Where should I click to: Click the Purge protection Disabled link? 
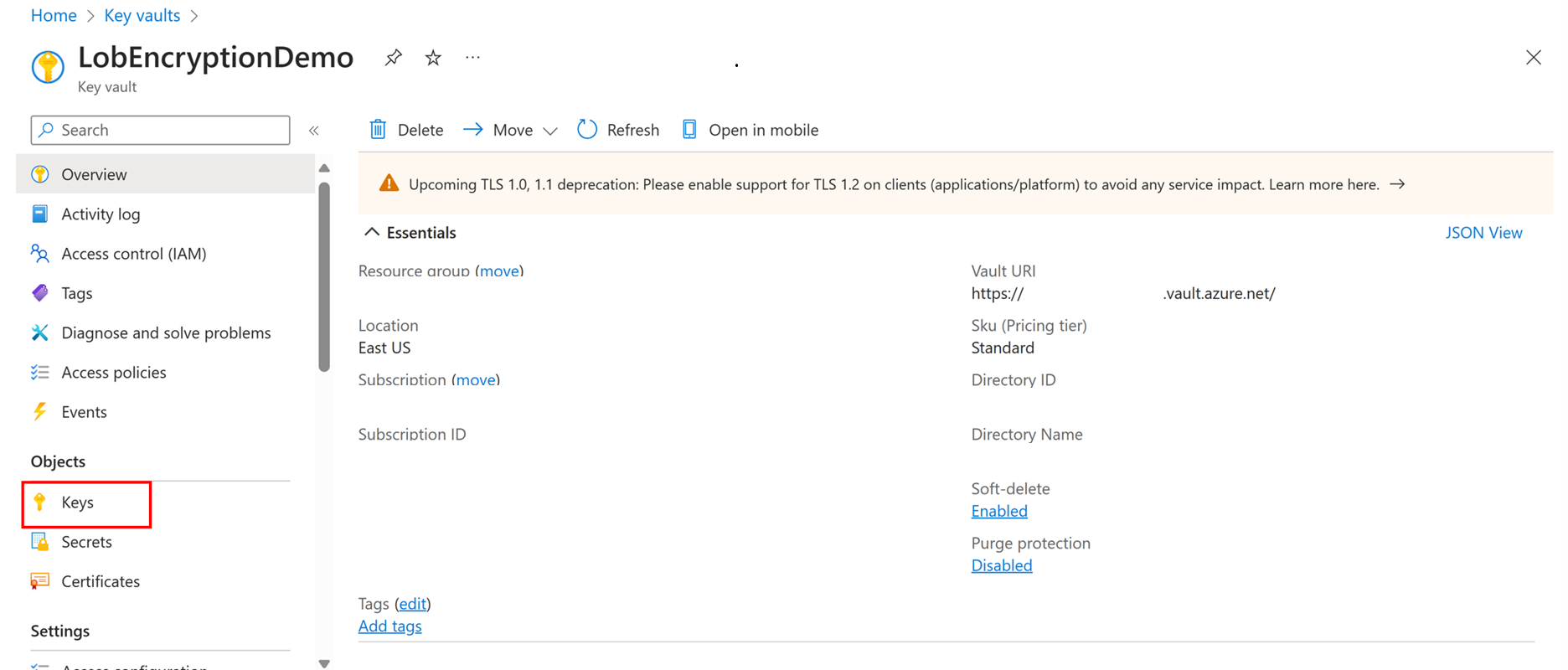click(1001, 565)
